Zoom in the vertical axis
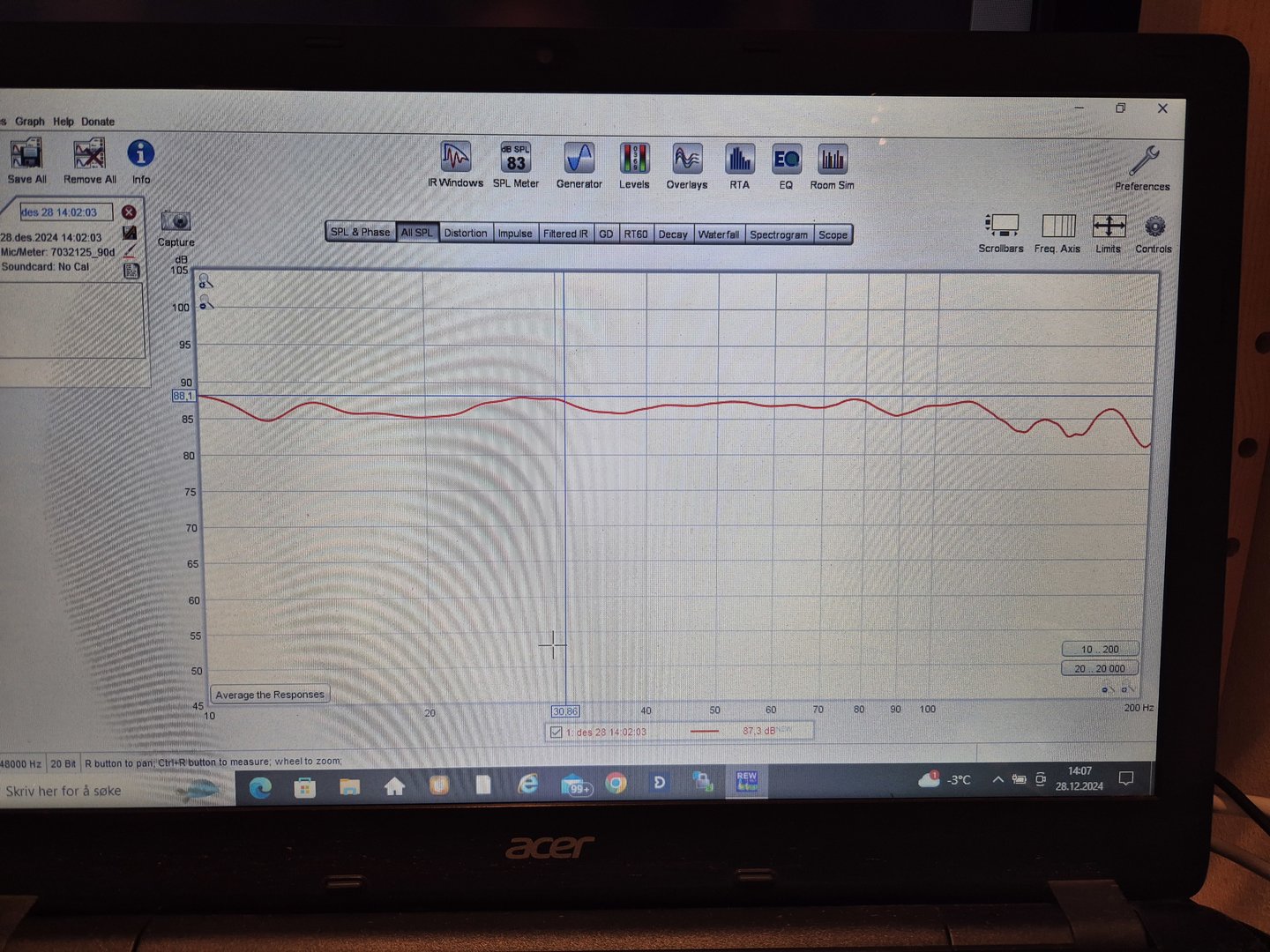 (x=205, y=281)
